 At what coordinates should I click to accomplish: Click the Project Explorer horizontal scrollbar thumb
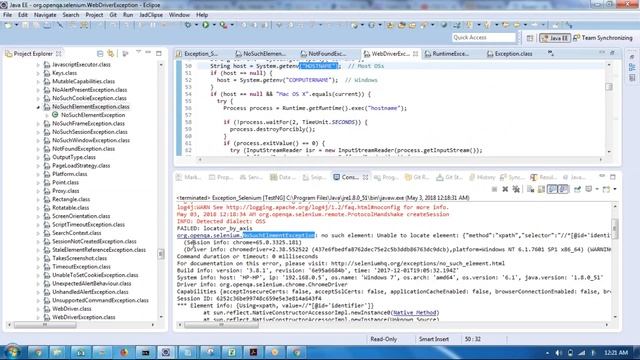coord(45,325)
